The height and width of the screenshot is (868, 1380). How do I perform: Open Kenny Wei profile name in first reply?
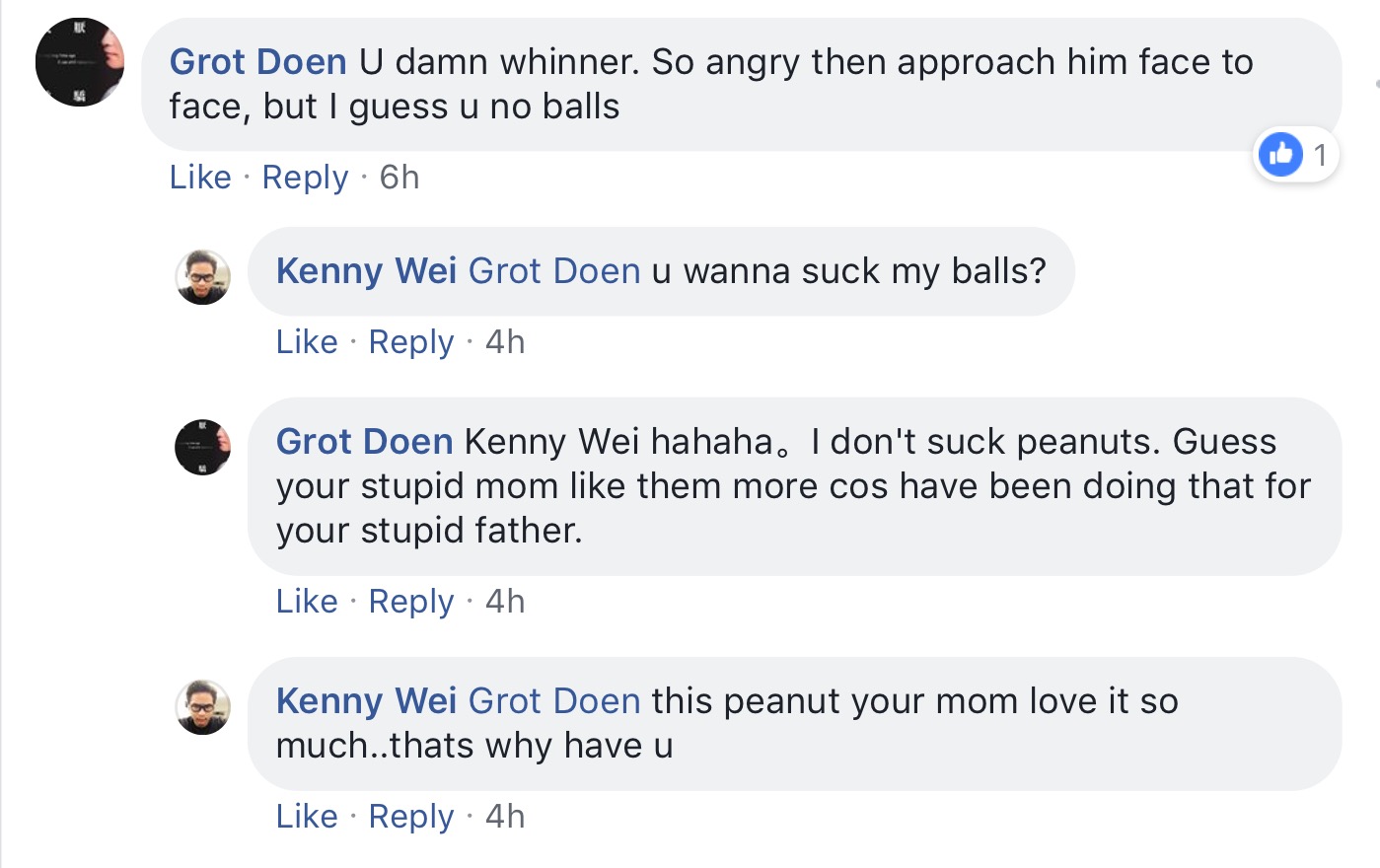[366, 271]
